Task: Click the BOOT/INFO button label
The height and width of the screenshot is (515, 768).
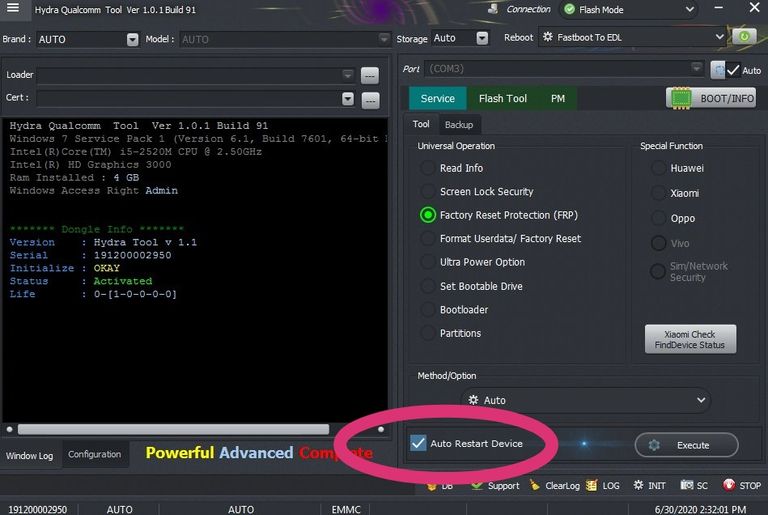Action: pos(727,98)
